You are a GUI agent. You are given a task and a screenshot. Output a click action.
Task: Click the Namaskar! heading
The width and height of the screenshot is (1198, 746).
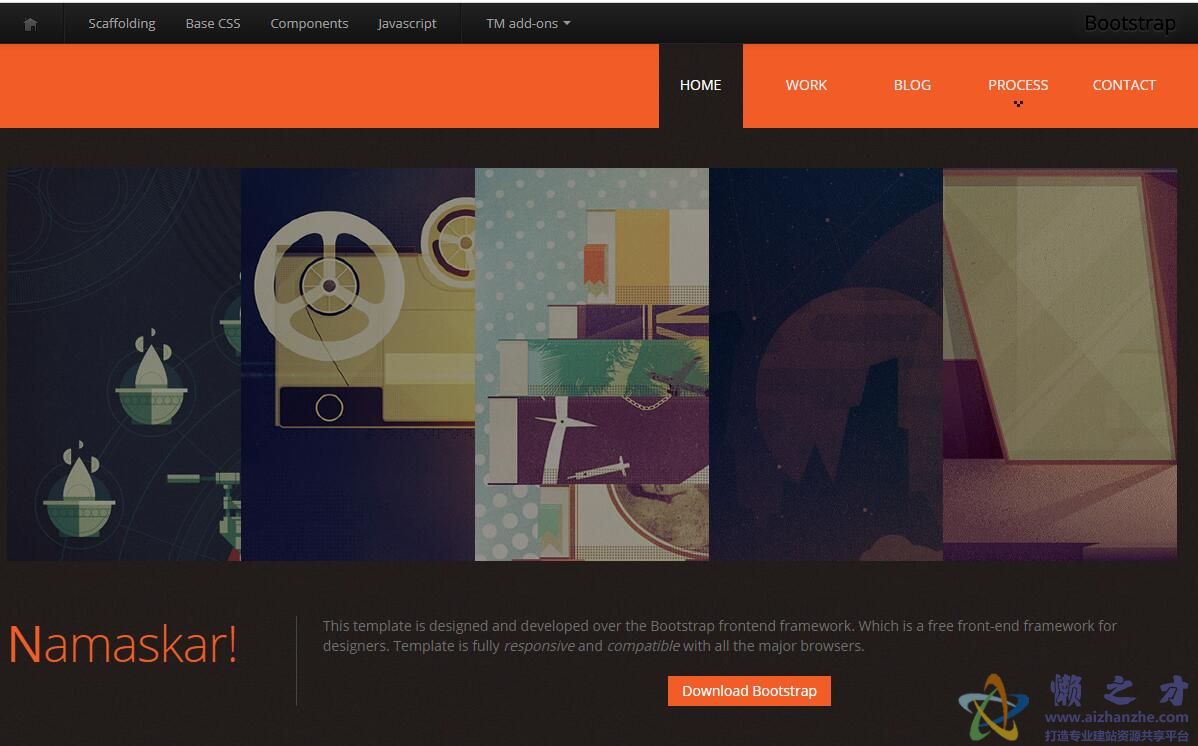click(122, 644)
